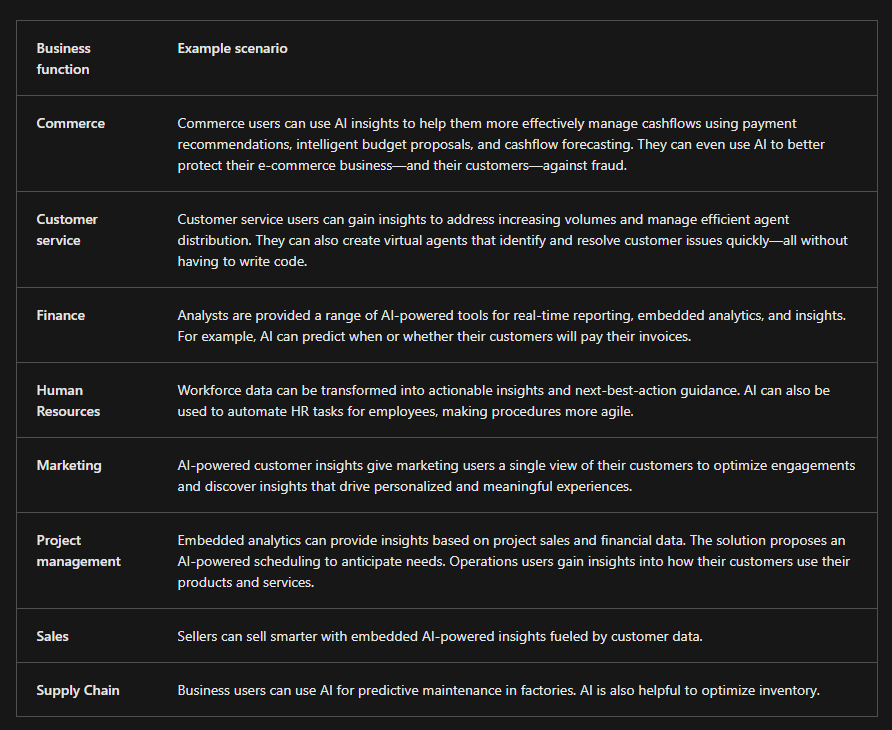The width and height of the screenshot is (892, 730).
Task: Click the Sales row label
Action: pyautogui.click(x=53, y=636)
